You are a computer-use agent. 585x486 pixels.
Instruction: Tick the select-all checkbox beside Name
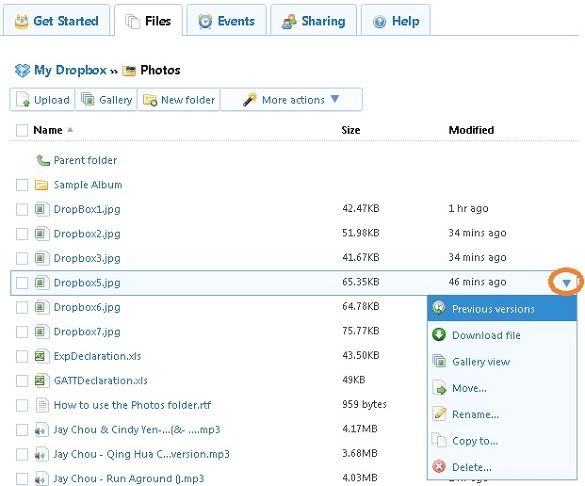pos(22,130)
